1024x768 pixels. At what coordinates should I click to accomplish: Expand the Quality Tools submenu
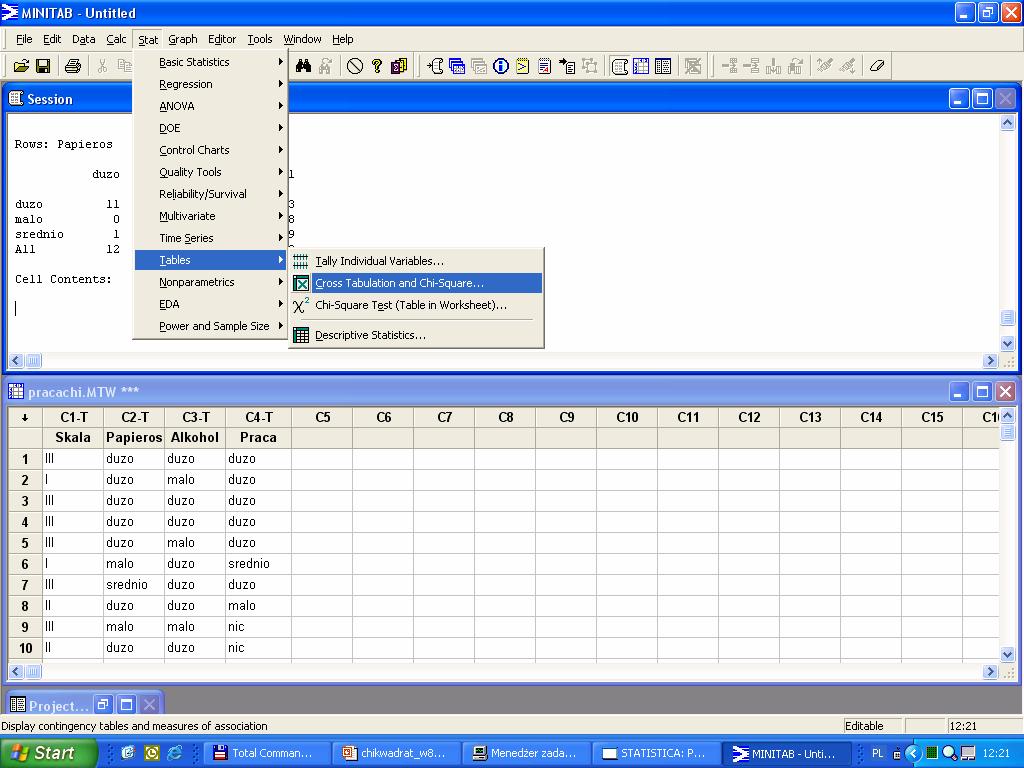[x=210, y=172]
